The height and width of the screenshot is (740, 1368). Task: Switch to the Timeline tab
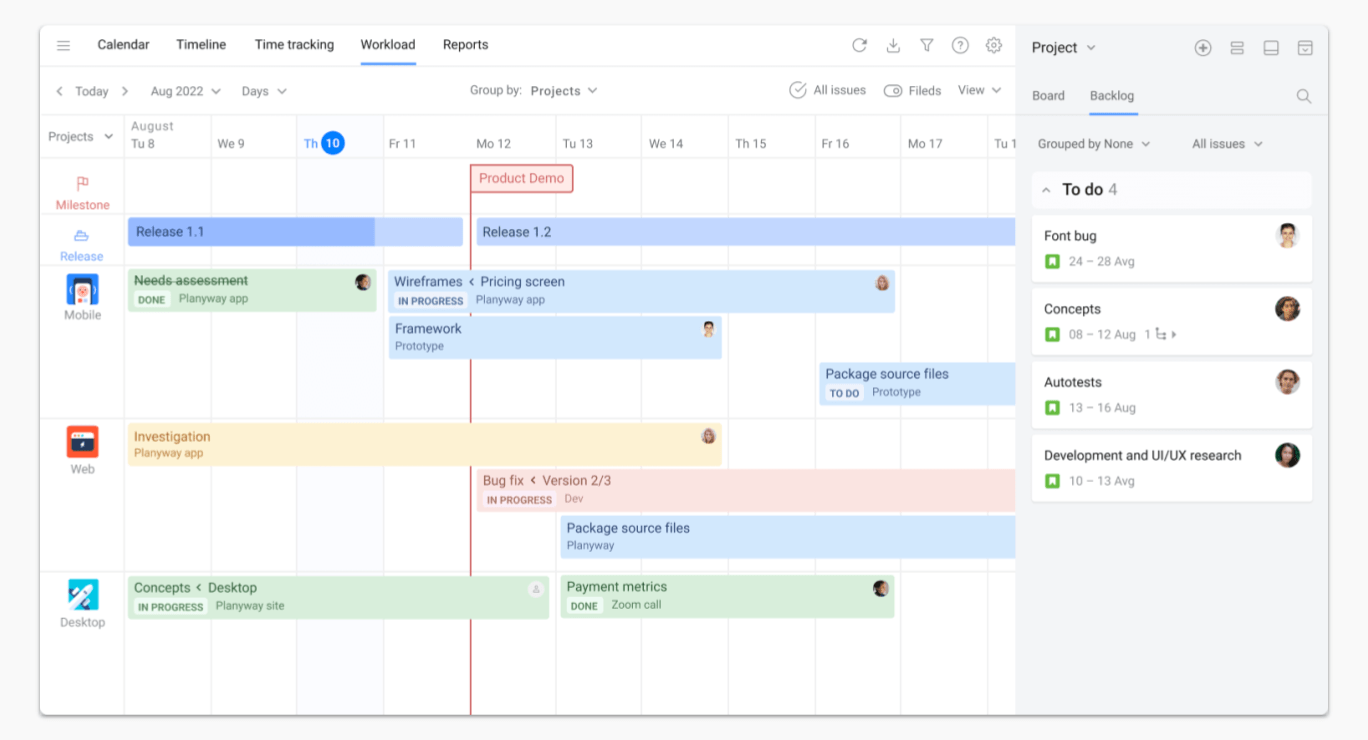tap(201, 45)
